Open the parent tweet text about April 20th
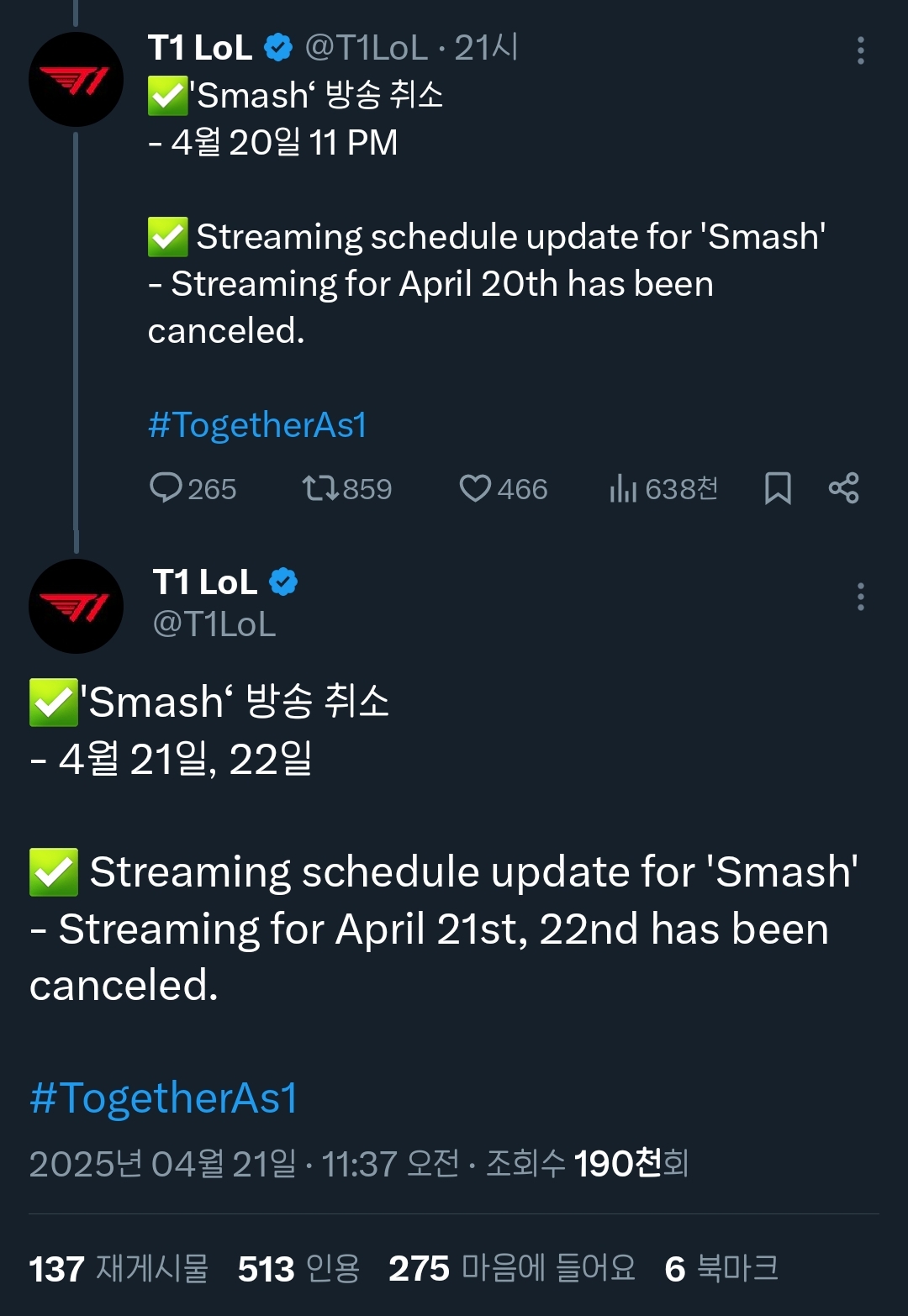 (430, 284)
